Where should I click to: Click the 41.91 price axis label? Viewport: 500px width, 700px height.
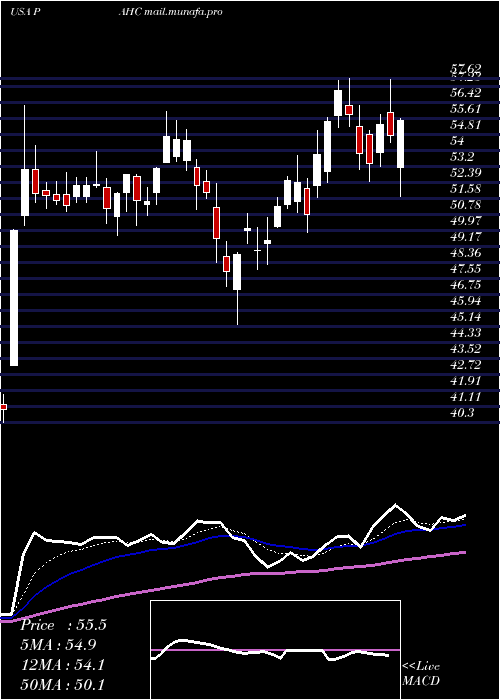pyautogui.click(x=466, y=381)
